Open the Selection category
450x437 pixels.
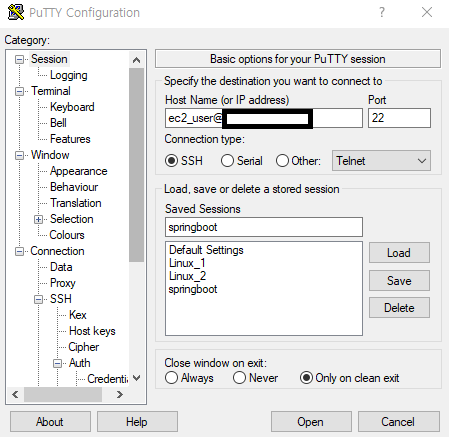click(x=72, y=219)
